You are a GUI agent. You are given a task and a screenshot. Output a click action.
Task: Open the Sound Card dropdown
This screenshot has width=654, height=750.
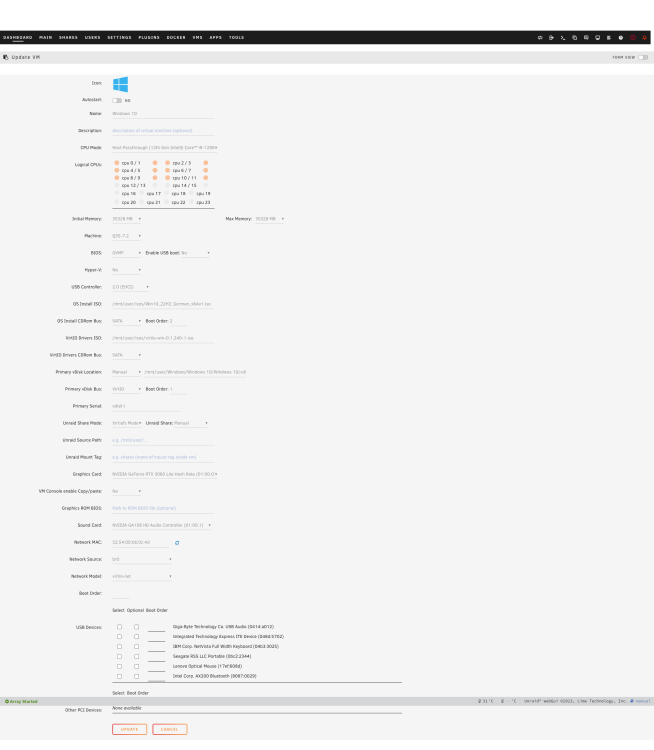162,525
